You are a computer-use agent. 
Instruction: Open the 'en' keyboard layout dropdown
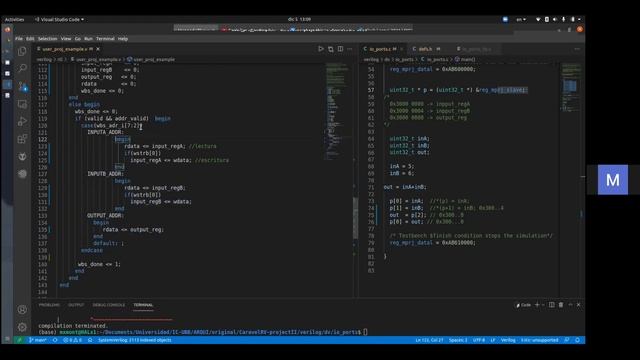point(521,19)
